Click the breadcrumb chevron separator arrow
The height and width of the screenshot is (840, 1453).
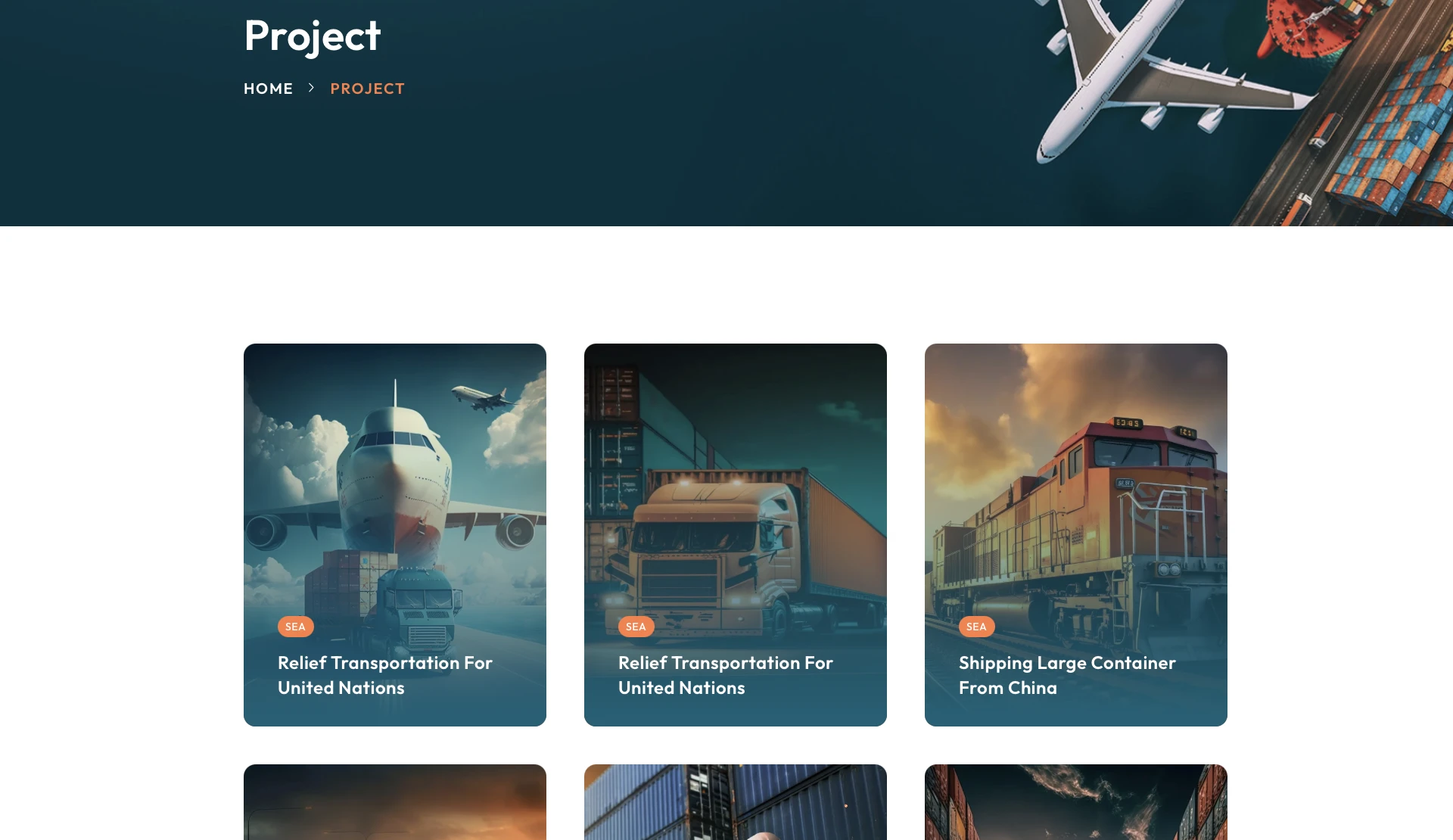(x=311, y=88)
